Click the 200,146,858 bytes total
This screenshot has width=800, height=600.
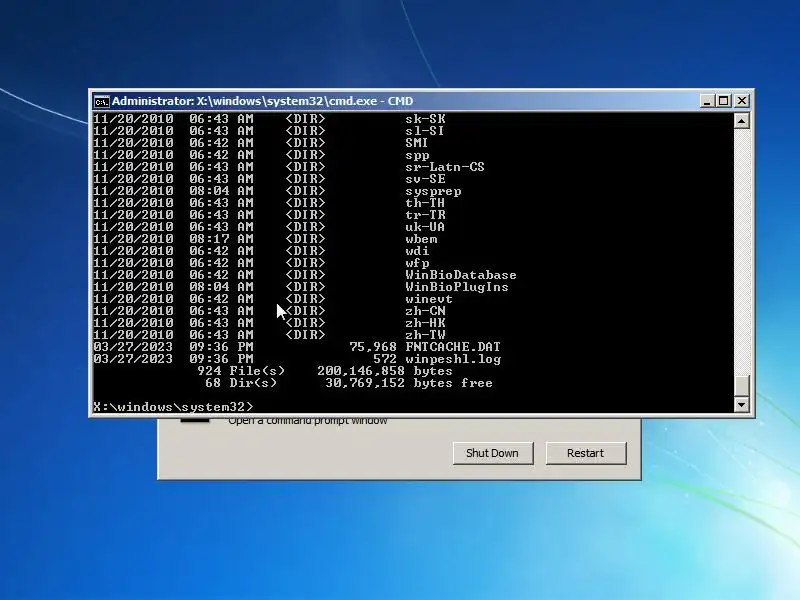[x=385, y=371]
